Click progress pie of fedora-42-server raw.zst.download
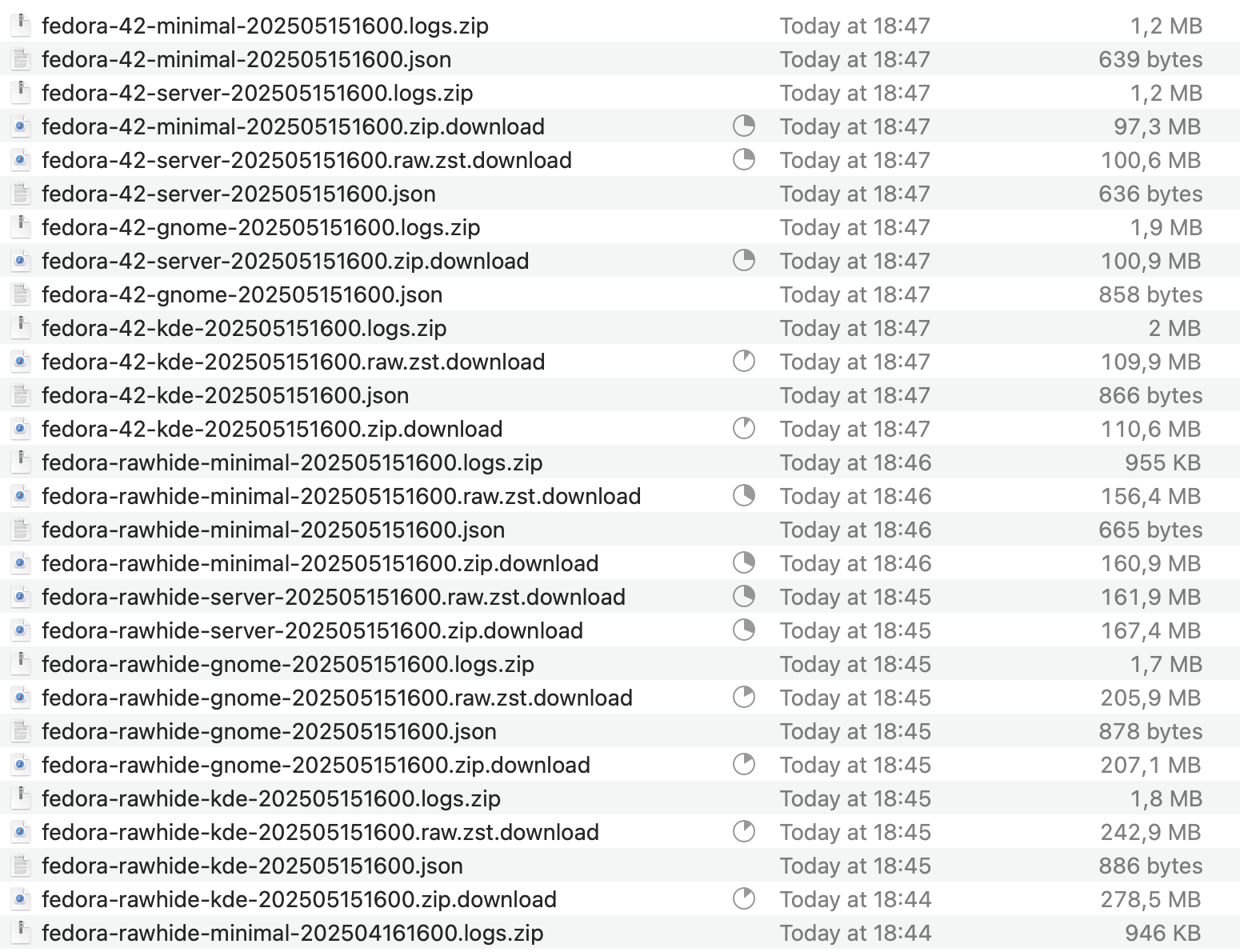The width and height of the screenshot is (1240, 952). [x=744, y=159]
